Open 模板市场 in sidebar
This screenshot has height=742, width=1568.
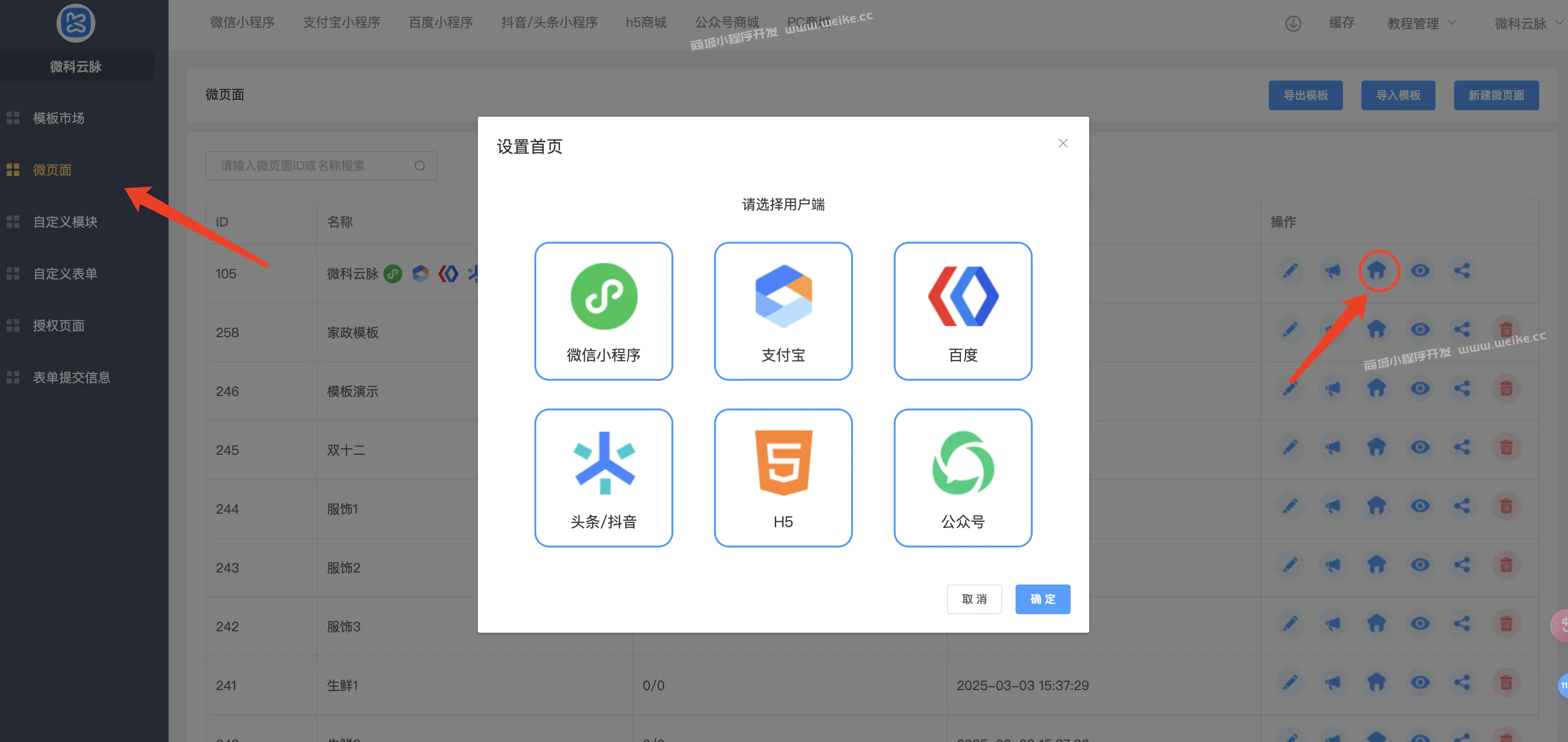(x=58, y=118)
